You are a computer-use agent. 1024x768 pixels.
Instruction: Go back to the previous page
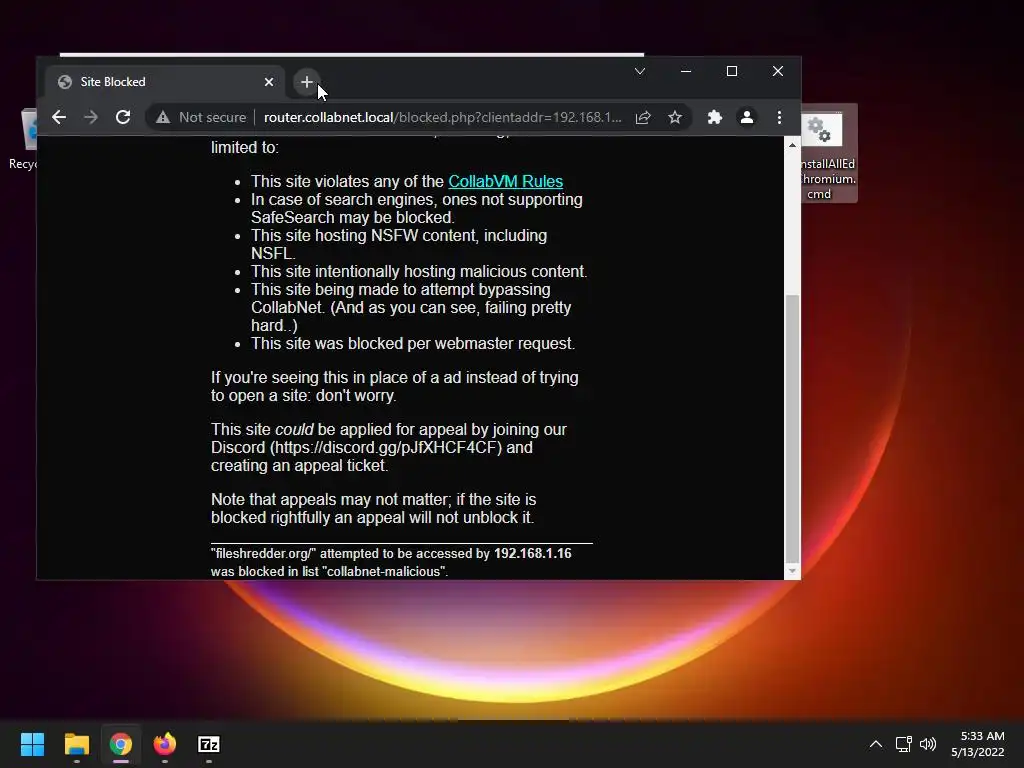tap(59, 118)
